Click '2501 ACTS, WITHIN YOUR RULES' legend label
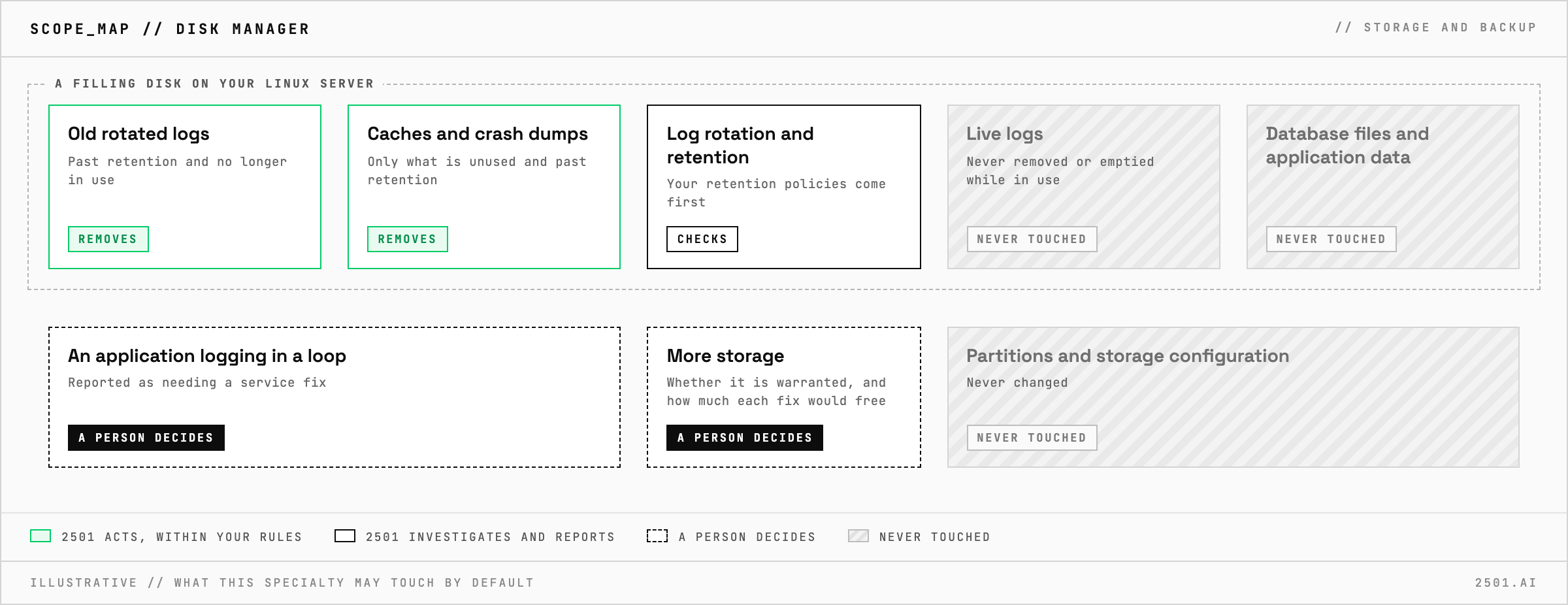 coord(182,537)
